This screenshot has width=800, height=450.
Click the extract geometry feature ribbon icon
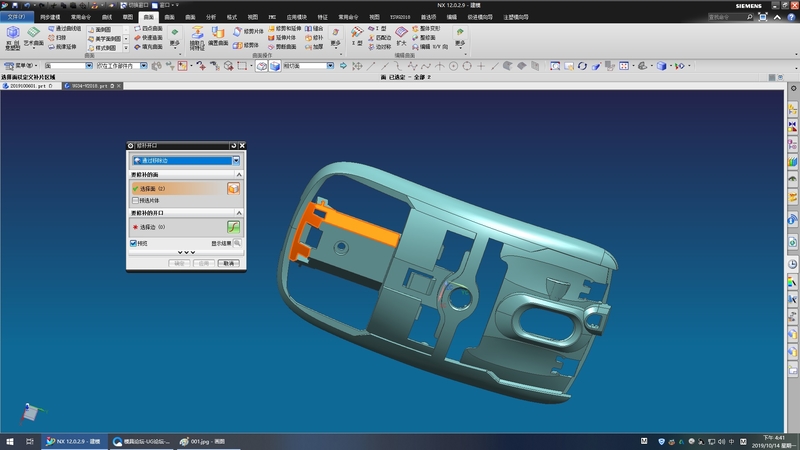click(197, 34)
